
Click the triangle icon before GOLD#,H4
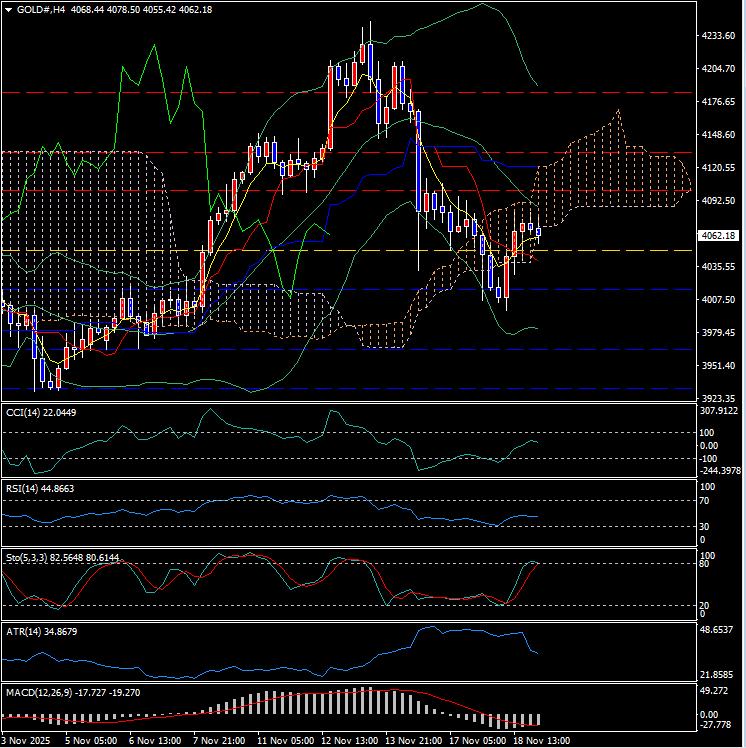(x=9, y=9)
